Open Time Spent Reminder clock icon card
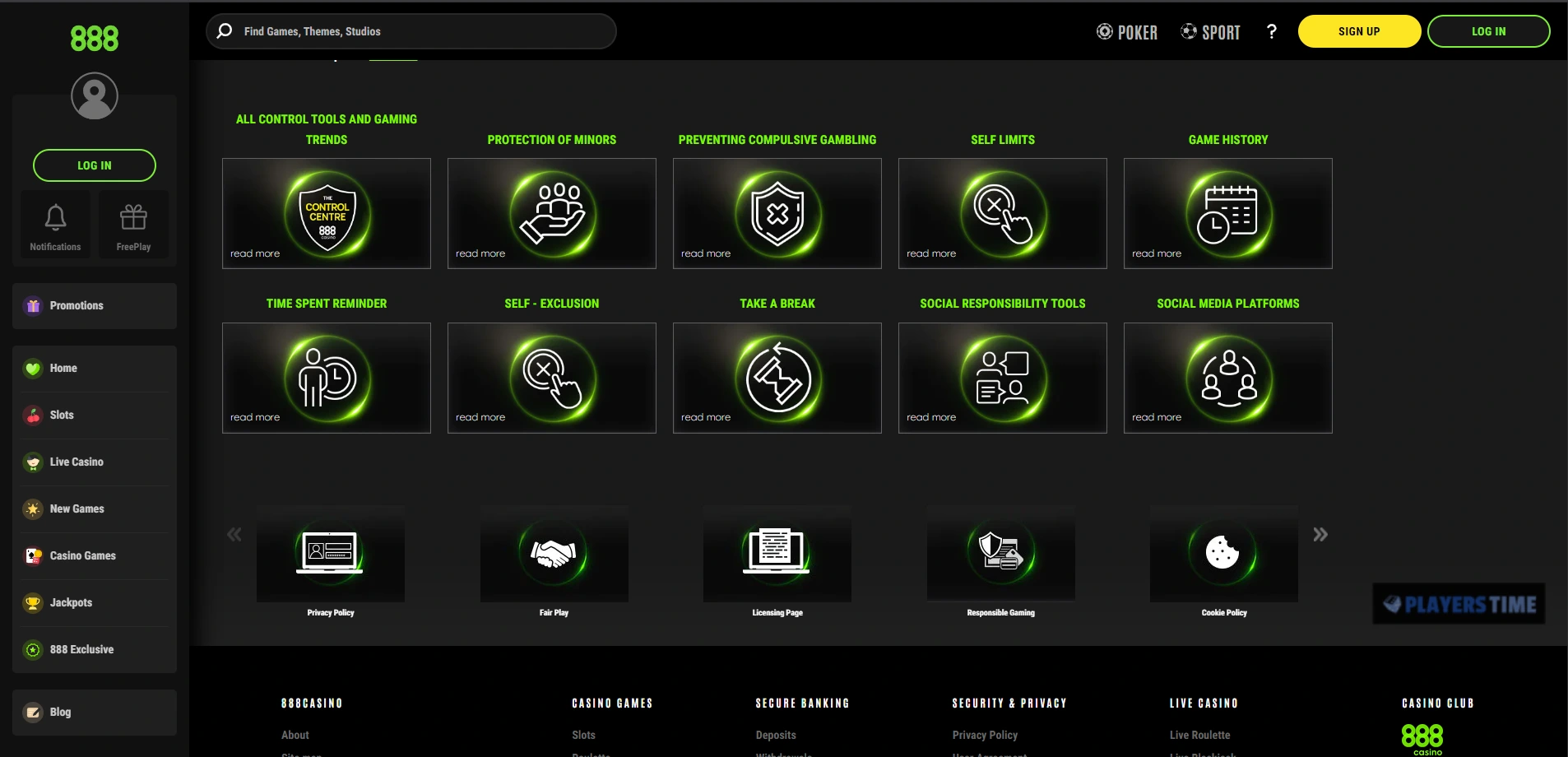1568x757 pixels. click(327, 378)
